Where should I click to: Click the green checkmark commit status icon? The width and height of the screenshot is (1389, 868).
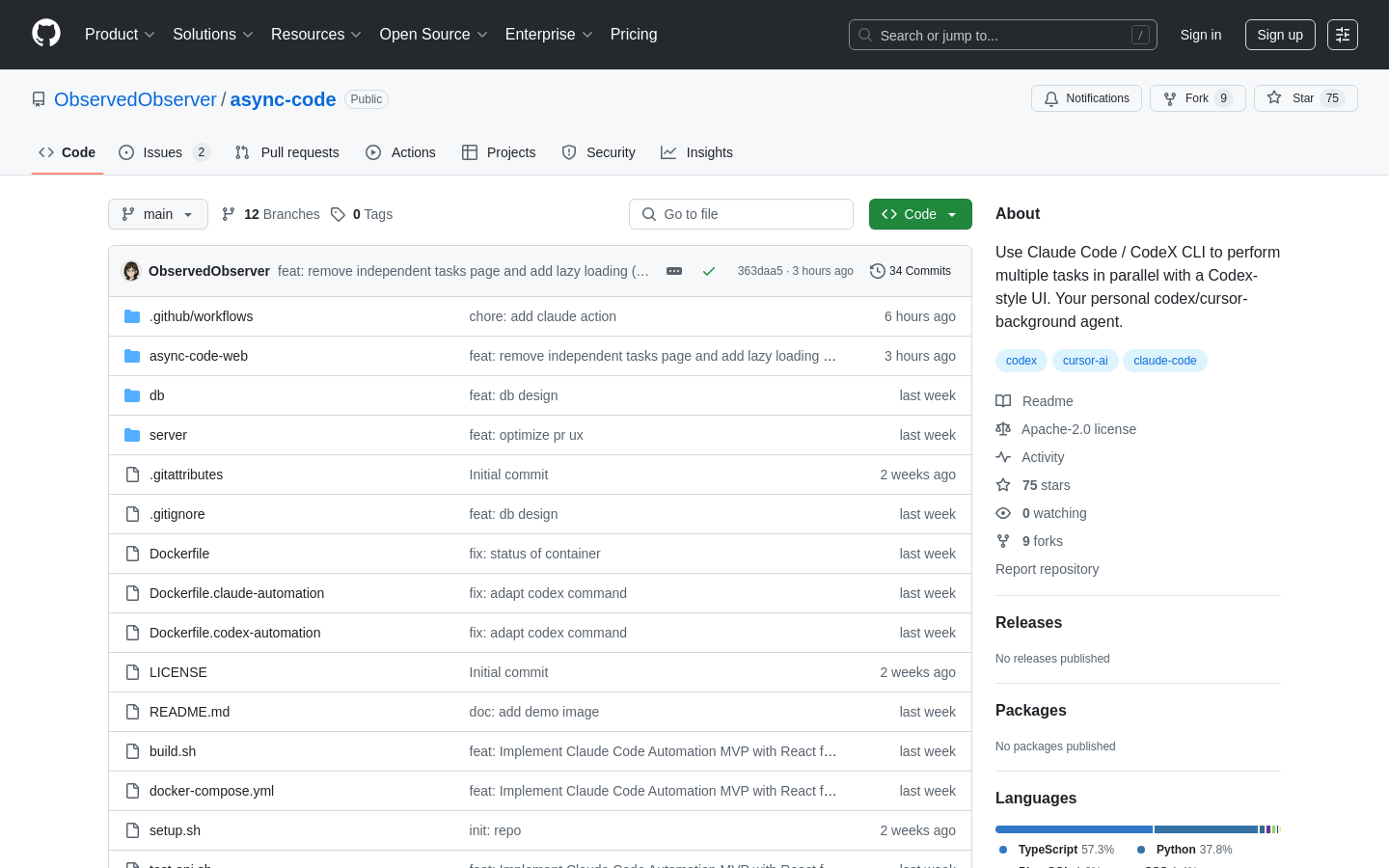[x=709, y=271]
